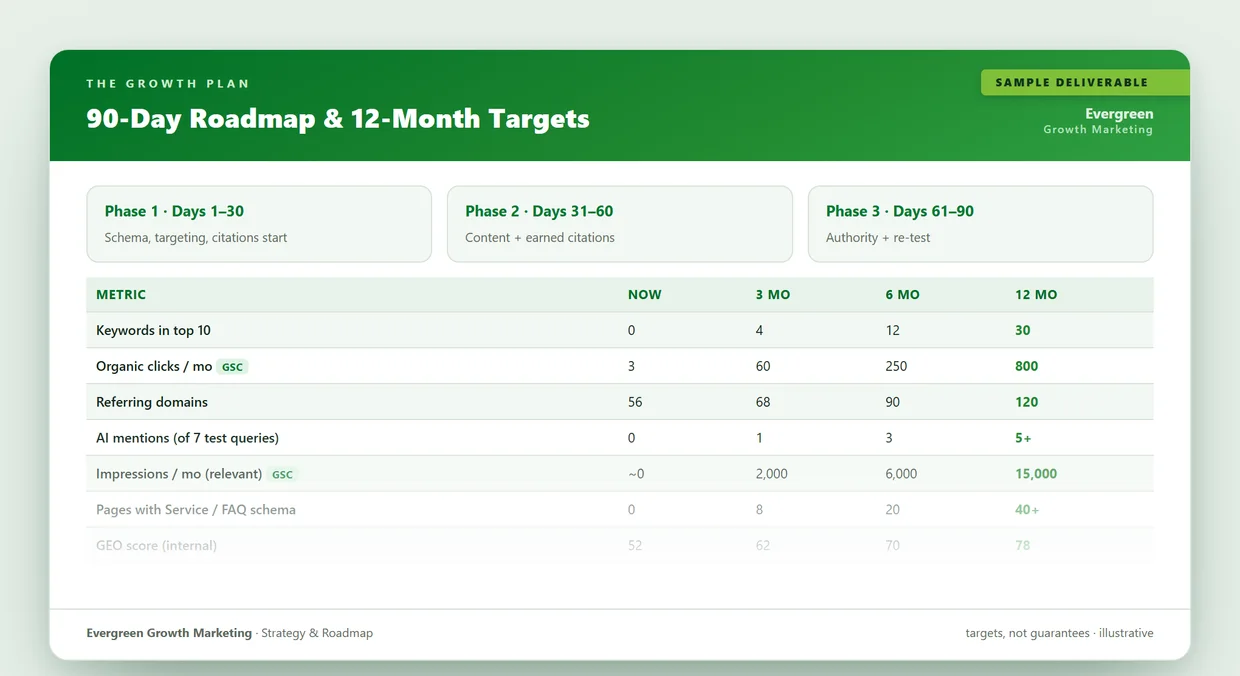Click Keywords in top 10 3-month value 4

[760, 331]
